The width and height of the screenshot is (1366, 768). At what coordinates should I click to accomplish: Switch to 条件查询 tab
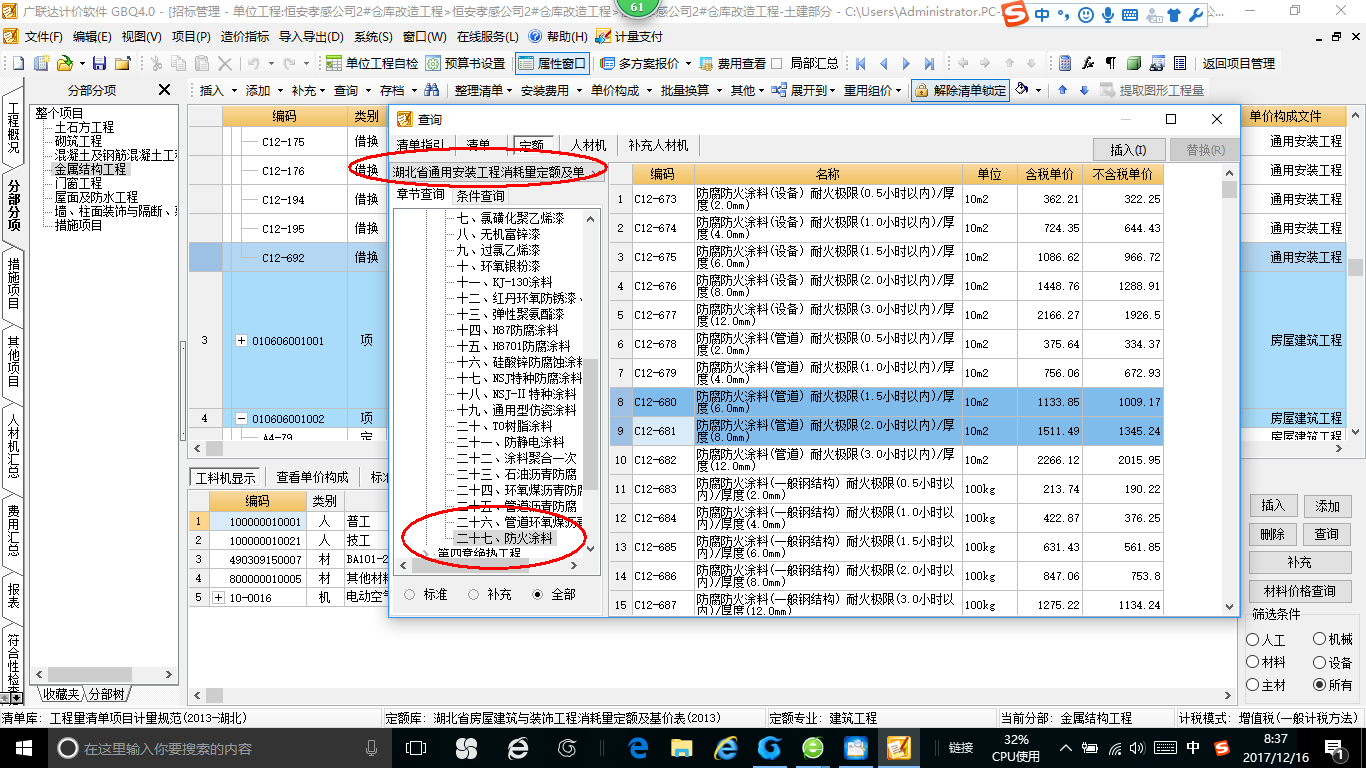(x=481, y=196)
